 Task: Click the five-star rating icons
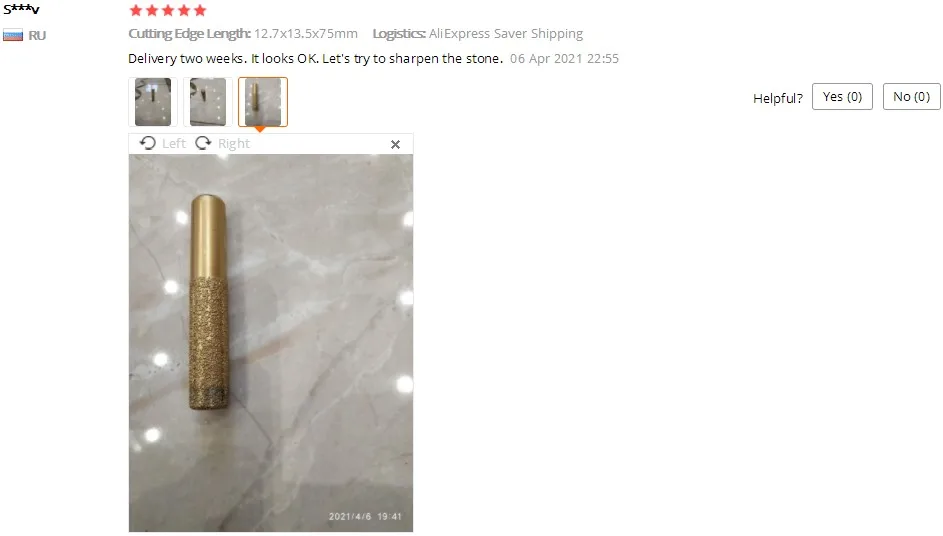coord(168,10)
